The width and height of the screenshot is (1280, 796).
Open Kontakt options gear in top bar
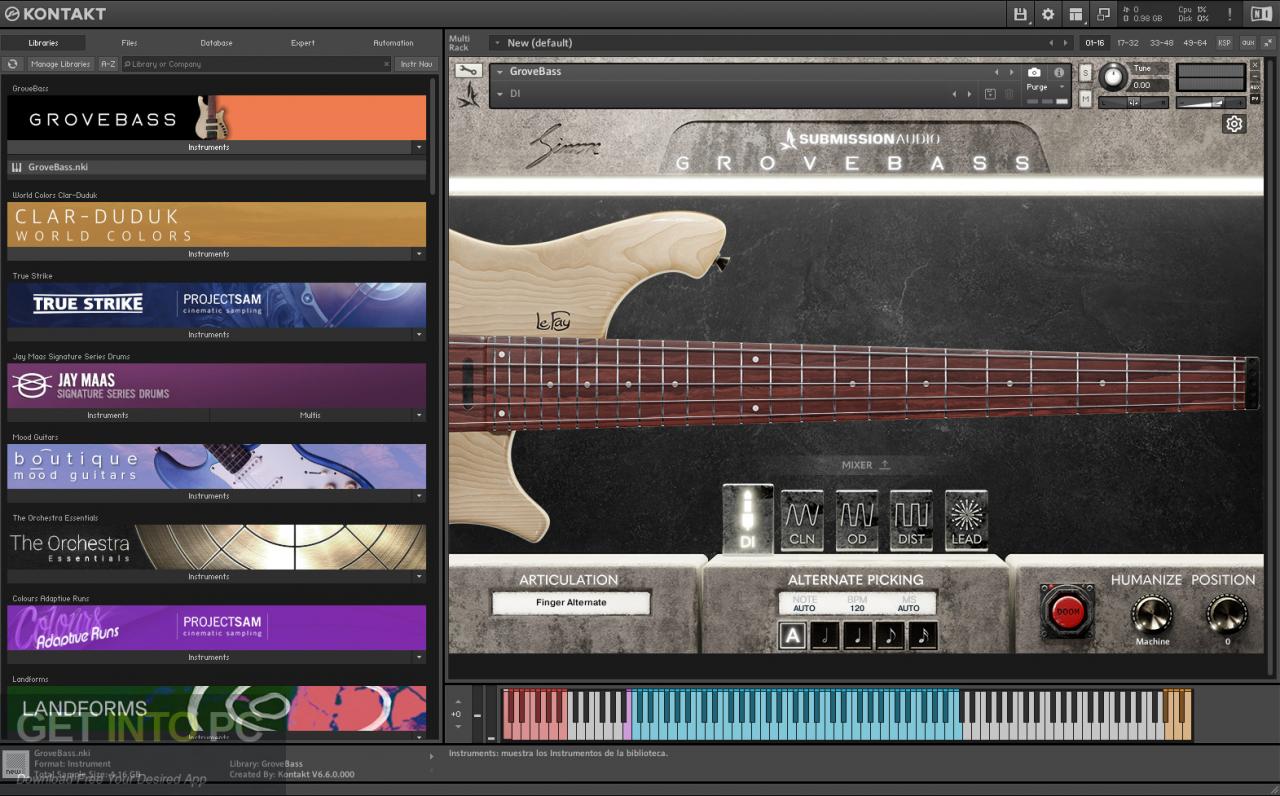[x=1048, y=14]
